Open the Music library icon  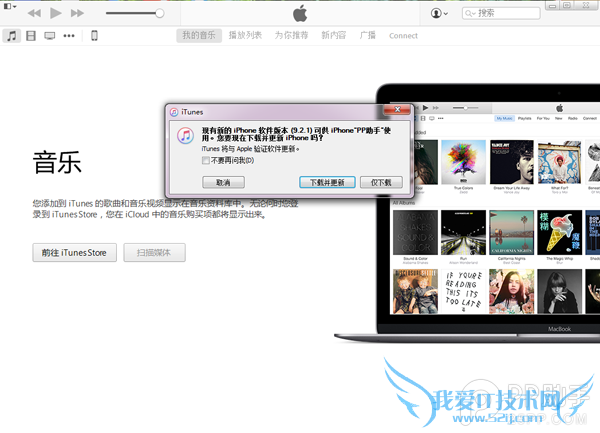(x=11, y=36)
